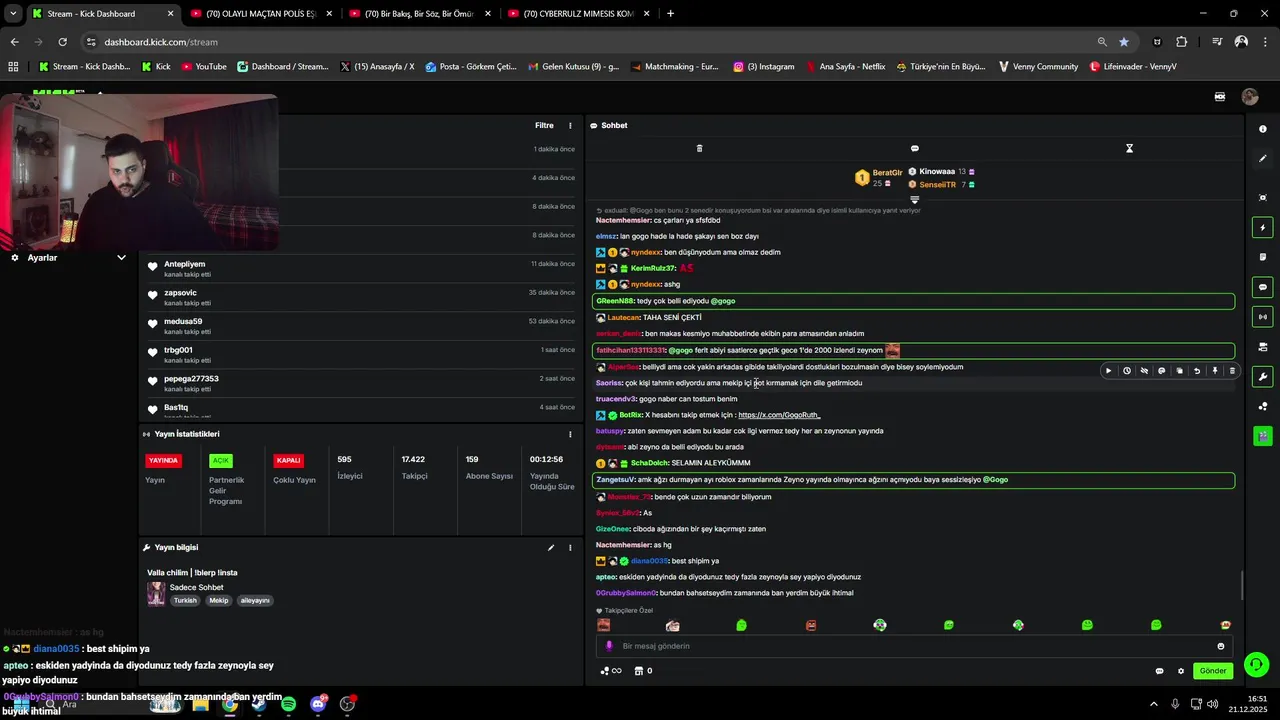Open the stream info icon in the right sidebar

(1263, 129)
